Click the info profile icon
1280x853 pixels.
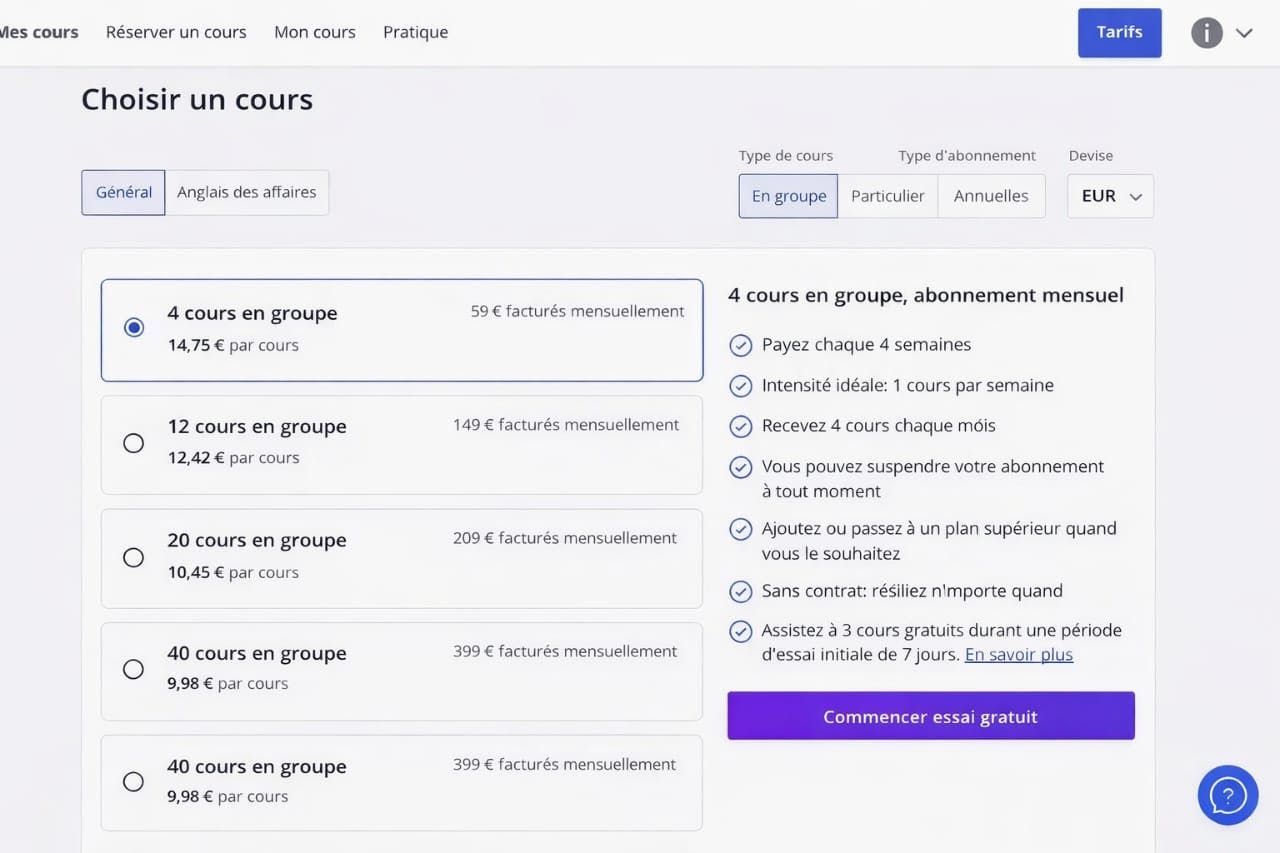pyautogui.click(x=1206, y=33)
